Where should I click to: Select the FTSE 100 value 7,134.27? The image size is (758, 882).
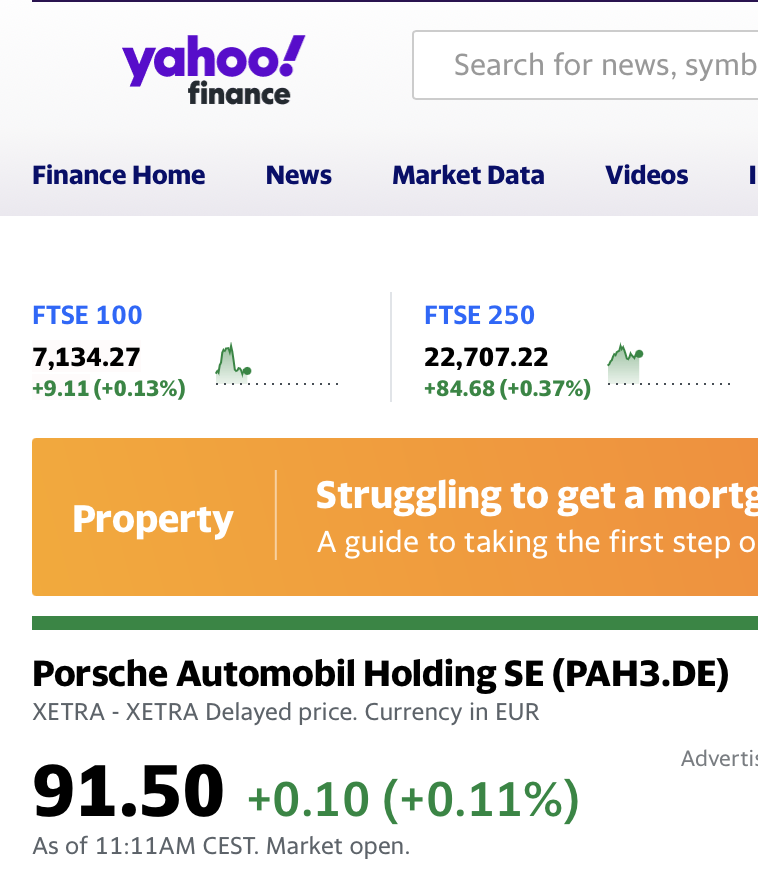[86, 357]
